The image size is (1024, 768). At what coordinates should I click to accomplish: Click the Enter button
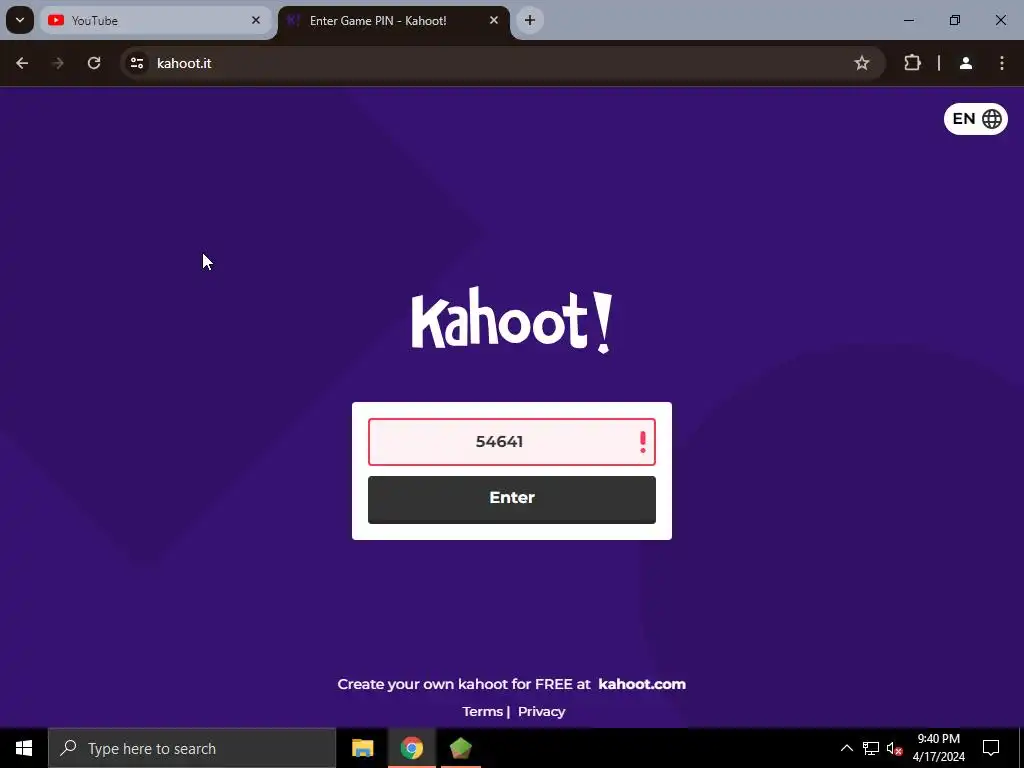pos(512,500)
